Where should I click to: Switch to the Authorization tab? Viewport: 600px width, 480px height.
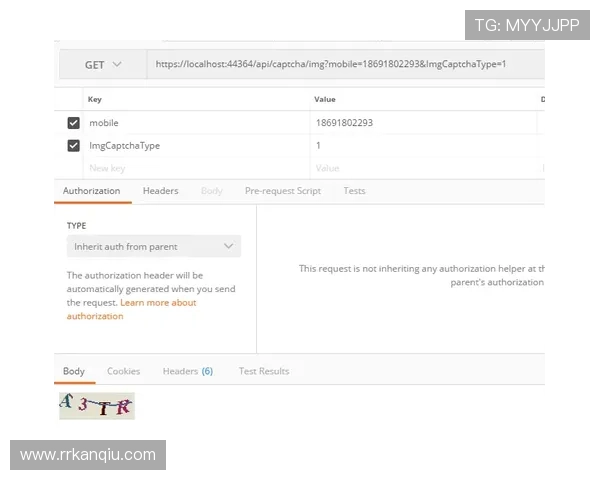tap(91, 191)
